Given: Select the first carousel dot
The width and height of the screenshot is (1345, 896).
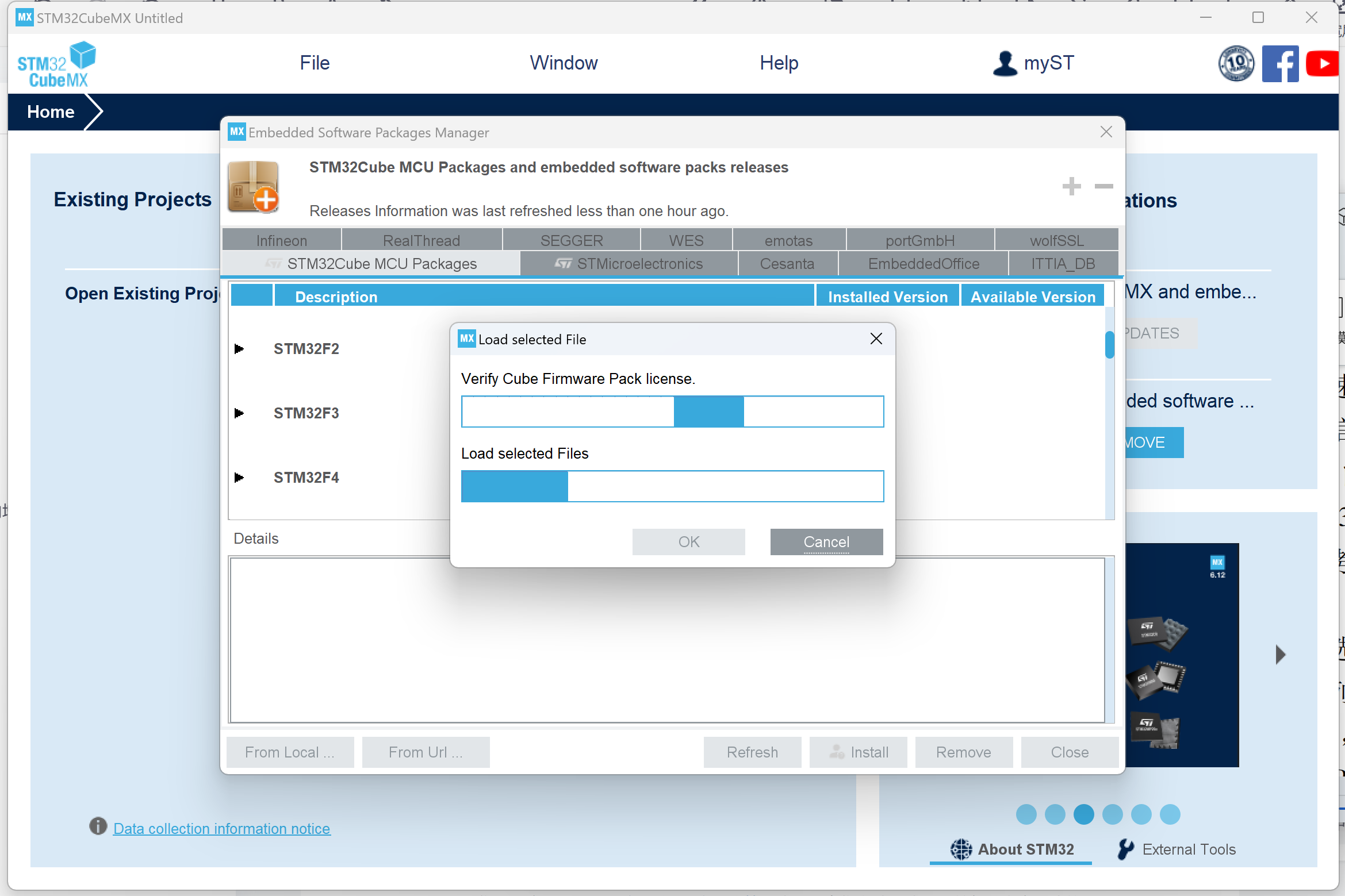Looking at the screenshot, I should (1026, 814).
